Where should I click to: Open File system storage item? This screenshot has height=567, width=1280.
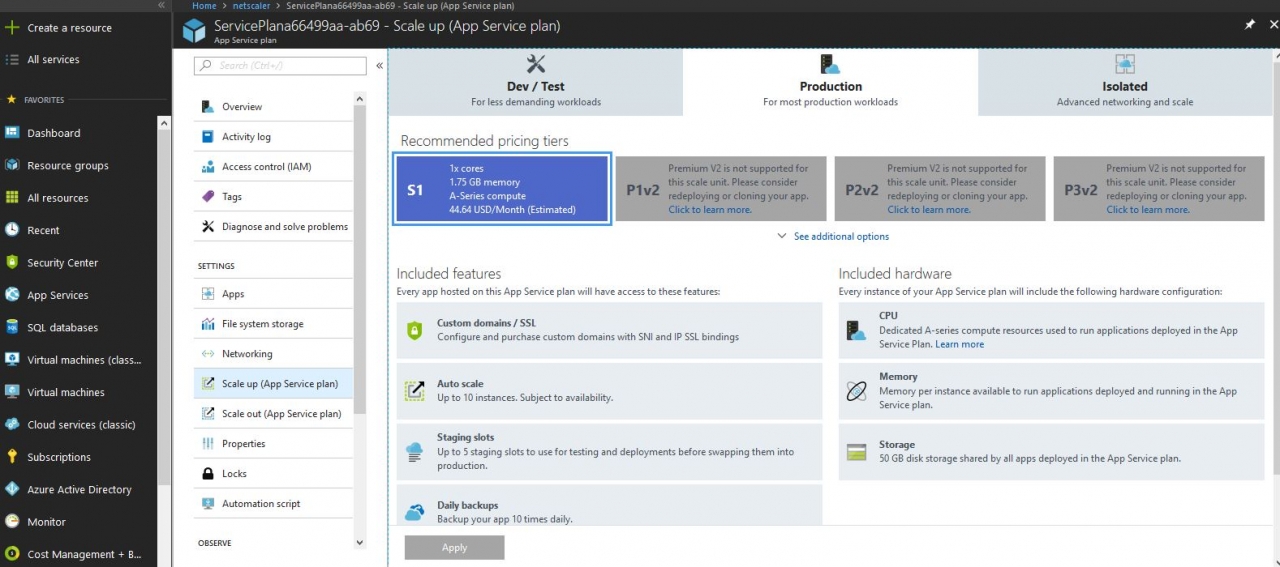coord(273,324)
